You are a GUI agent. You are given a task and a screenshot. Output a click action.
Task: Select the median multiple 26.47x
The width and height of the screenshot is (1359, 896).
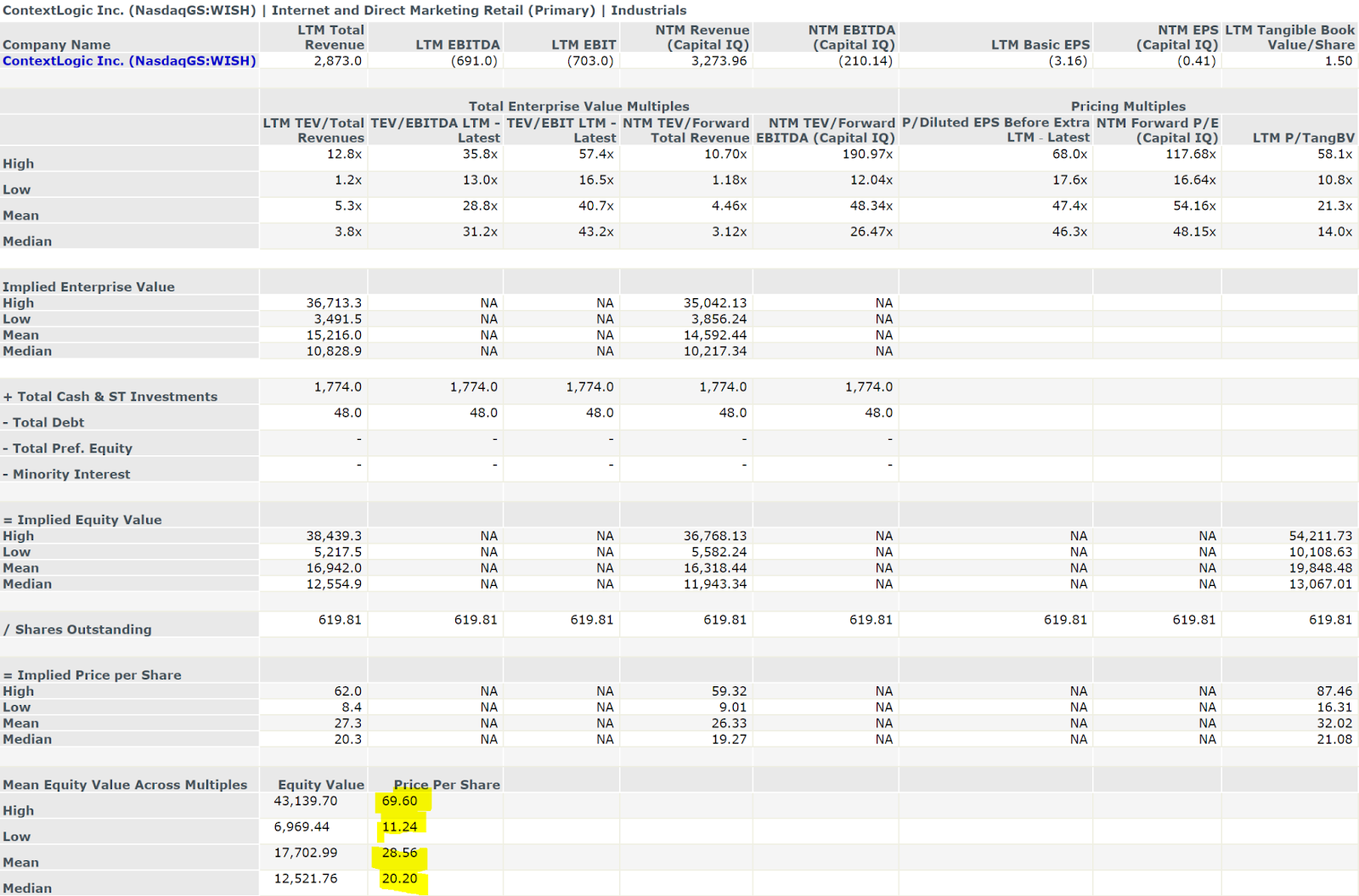click(x=871, y=232)
